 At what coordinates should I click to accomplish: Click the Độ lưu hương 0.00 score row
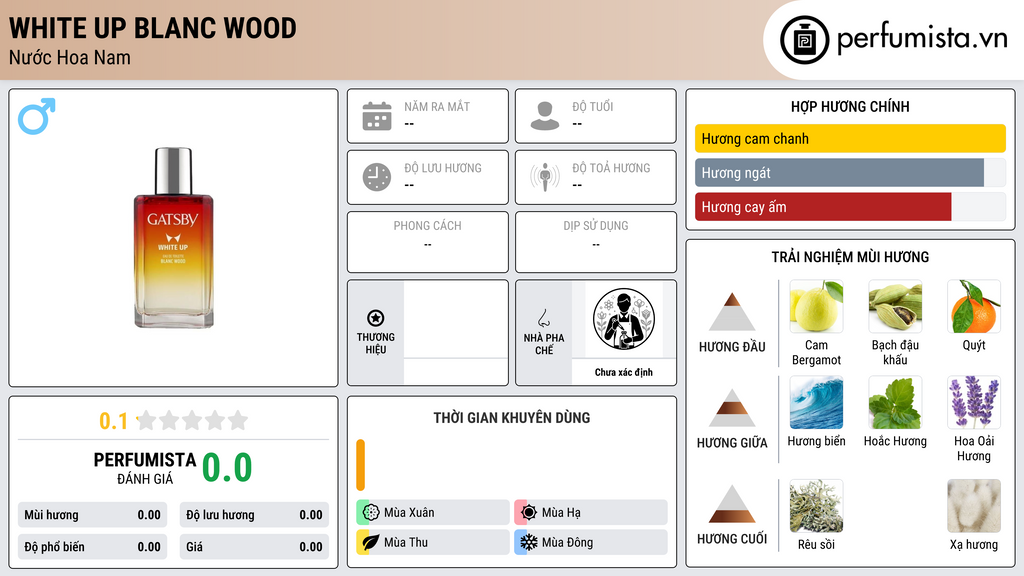254,515
